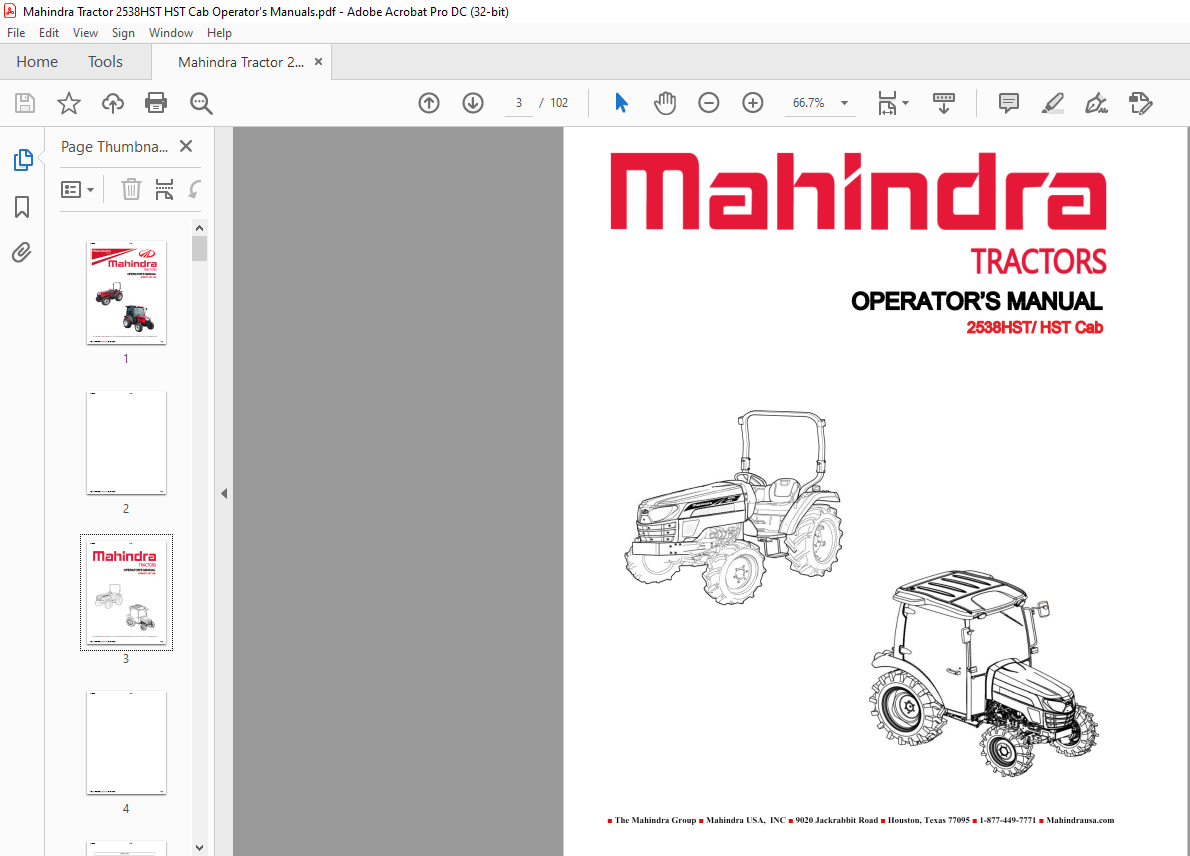
Task: Click the 1-877-449-7771 phone number text
Action: click(1007, 820)
